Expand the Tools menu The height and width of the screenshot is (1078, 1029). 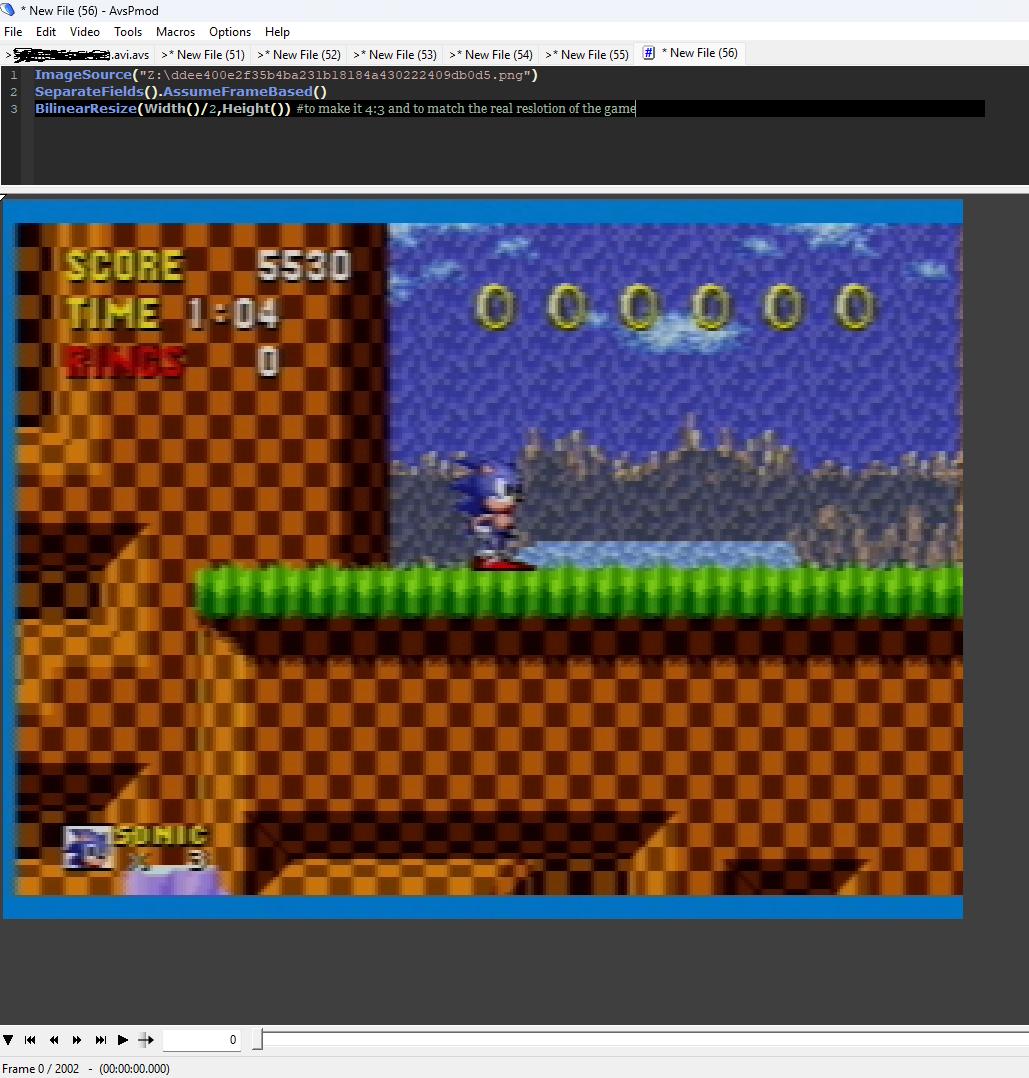[128, 32]
